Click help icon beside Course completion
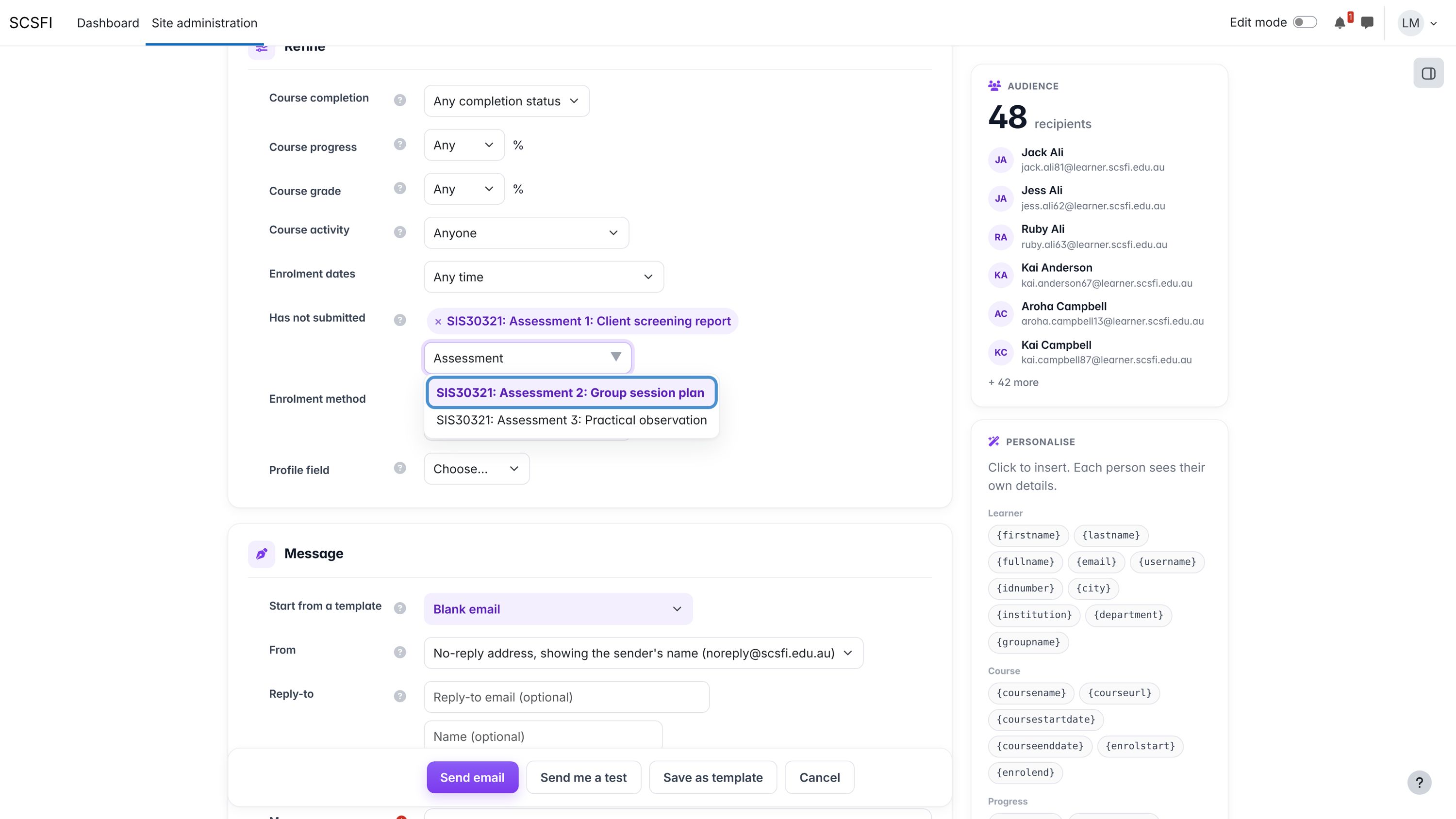Viewport: 1456px width, 819px height. [399, 100]
